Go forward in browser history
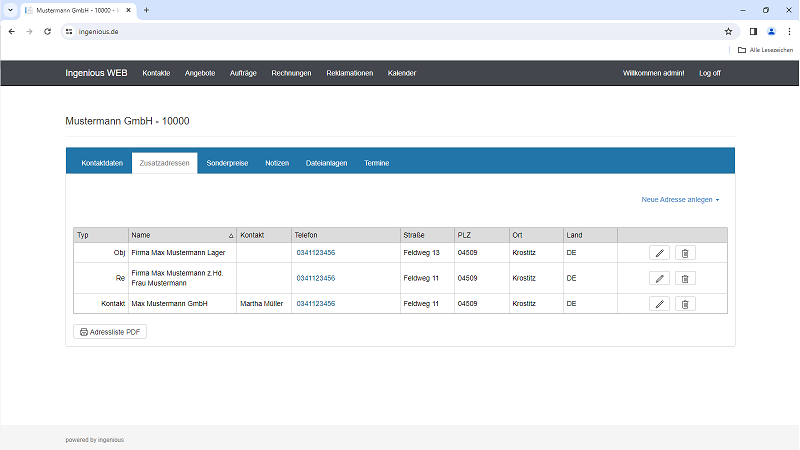Image resolution: width=800 pixels, height=450 pixels. coord(30,32)
